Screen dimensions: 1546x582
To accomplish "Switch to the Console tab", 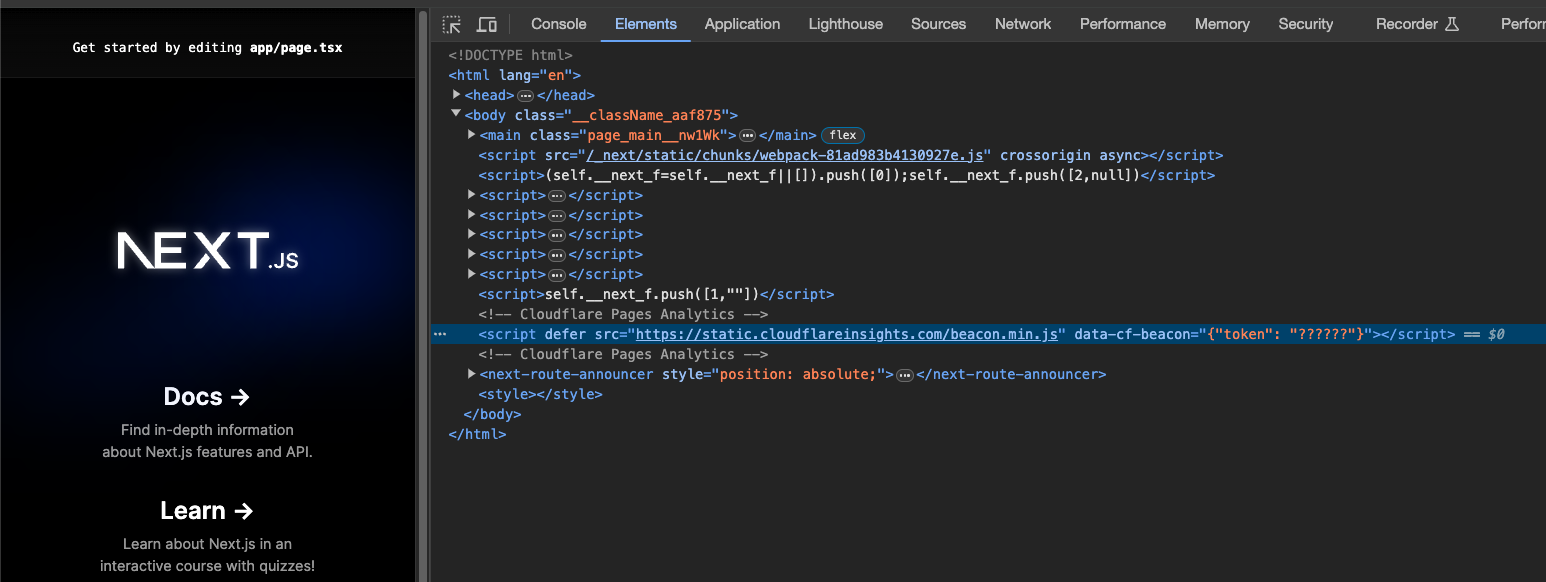I will [x=557, y=23].
